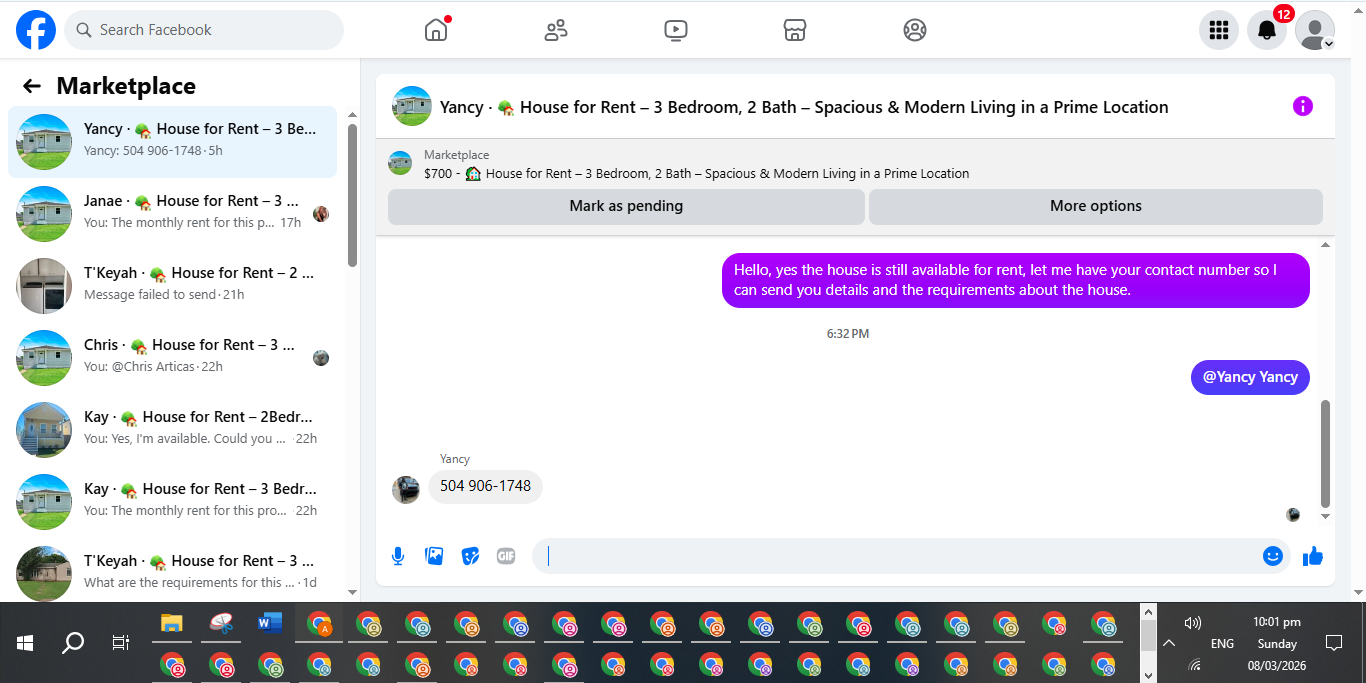Screen dimensions: 1366x683
Task: Open the ENG language indicator
Action: (x=1222, y=644)
